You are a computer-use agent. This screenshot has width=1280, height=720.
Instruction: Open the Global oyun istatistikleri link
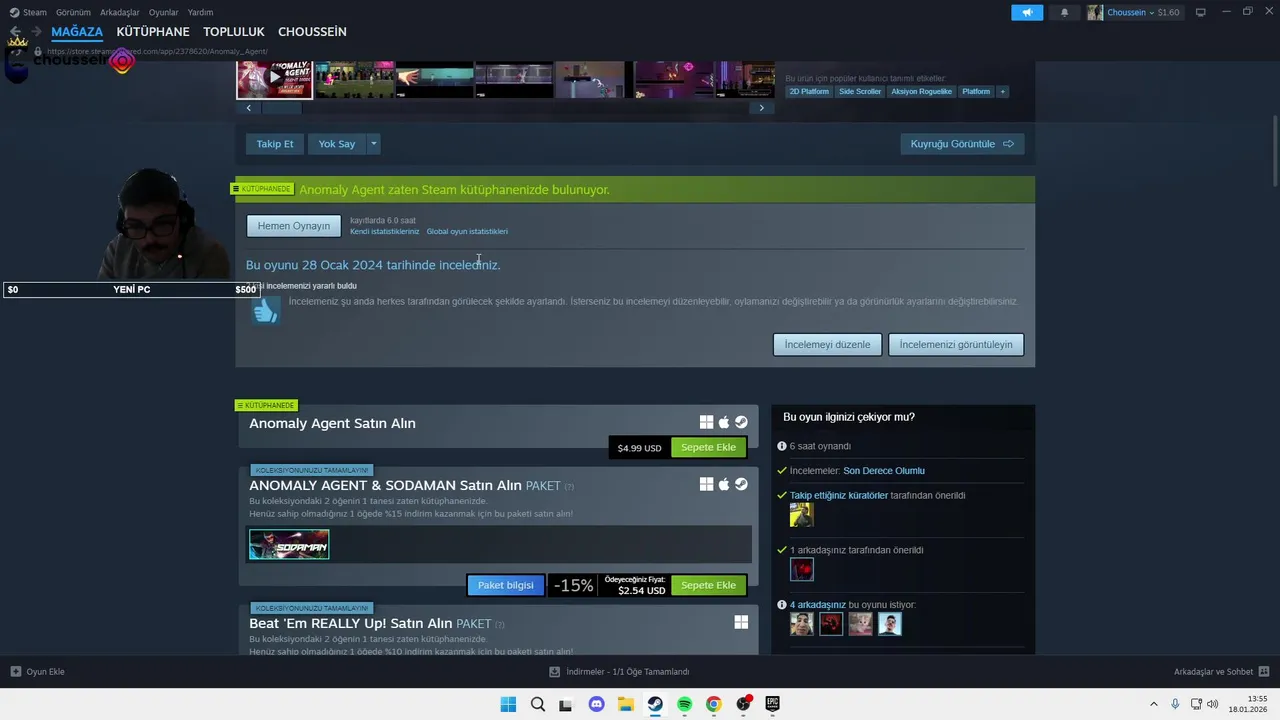tap(467, 231)
